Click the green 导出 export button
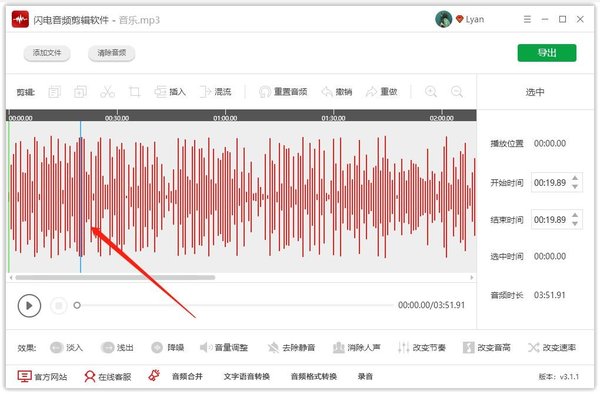The image size is (600, 394). pyautogui.click(x=547, y=53)
